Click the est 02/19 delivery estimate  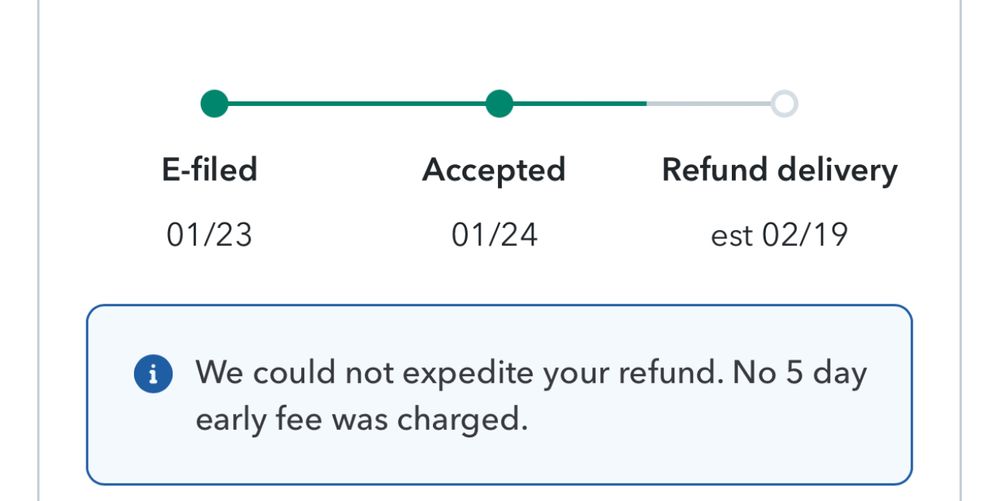(x=779, y=235)
